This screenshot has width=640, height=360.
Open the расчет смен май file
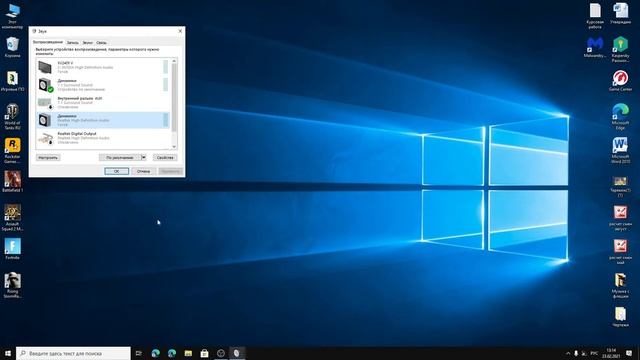tap(620, 251)
